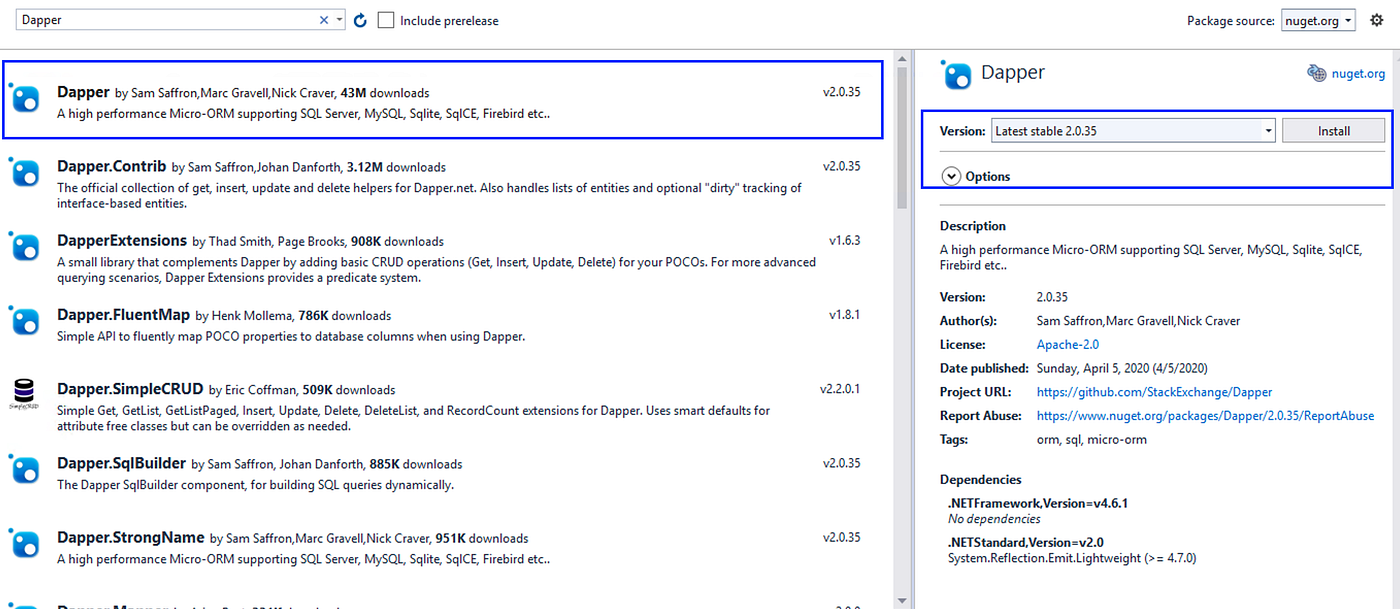Expand the Options section
The height and width of the screenshot is (609, 1400).
tap(952, 176)
